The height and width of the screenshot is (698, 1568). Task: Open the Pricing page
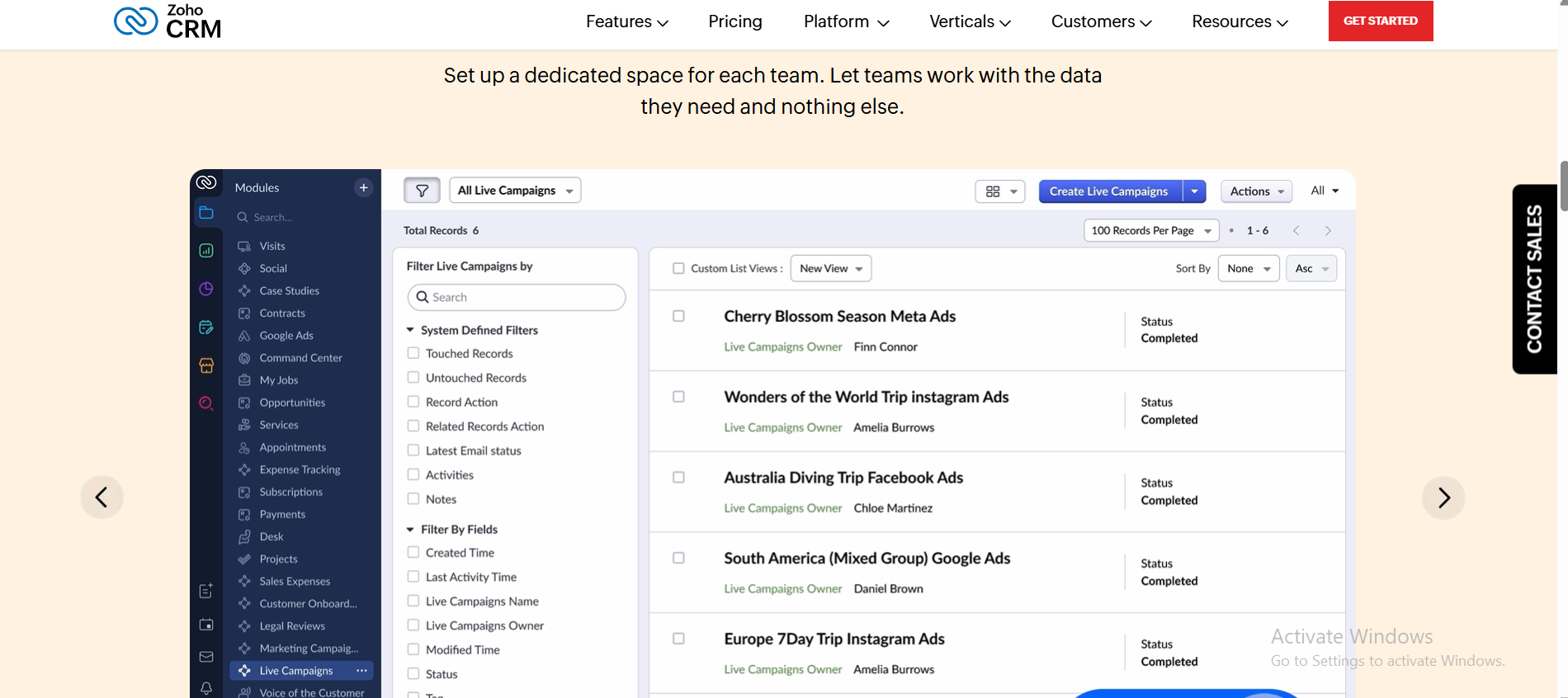click(734, 21)
